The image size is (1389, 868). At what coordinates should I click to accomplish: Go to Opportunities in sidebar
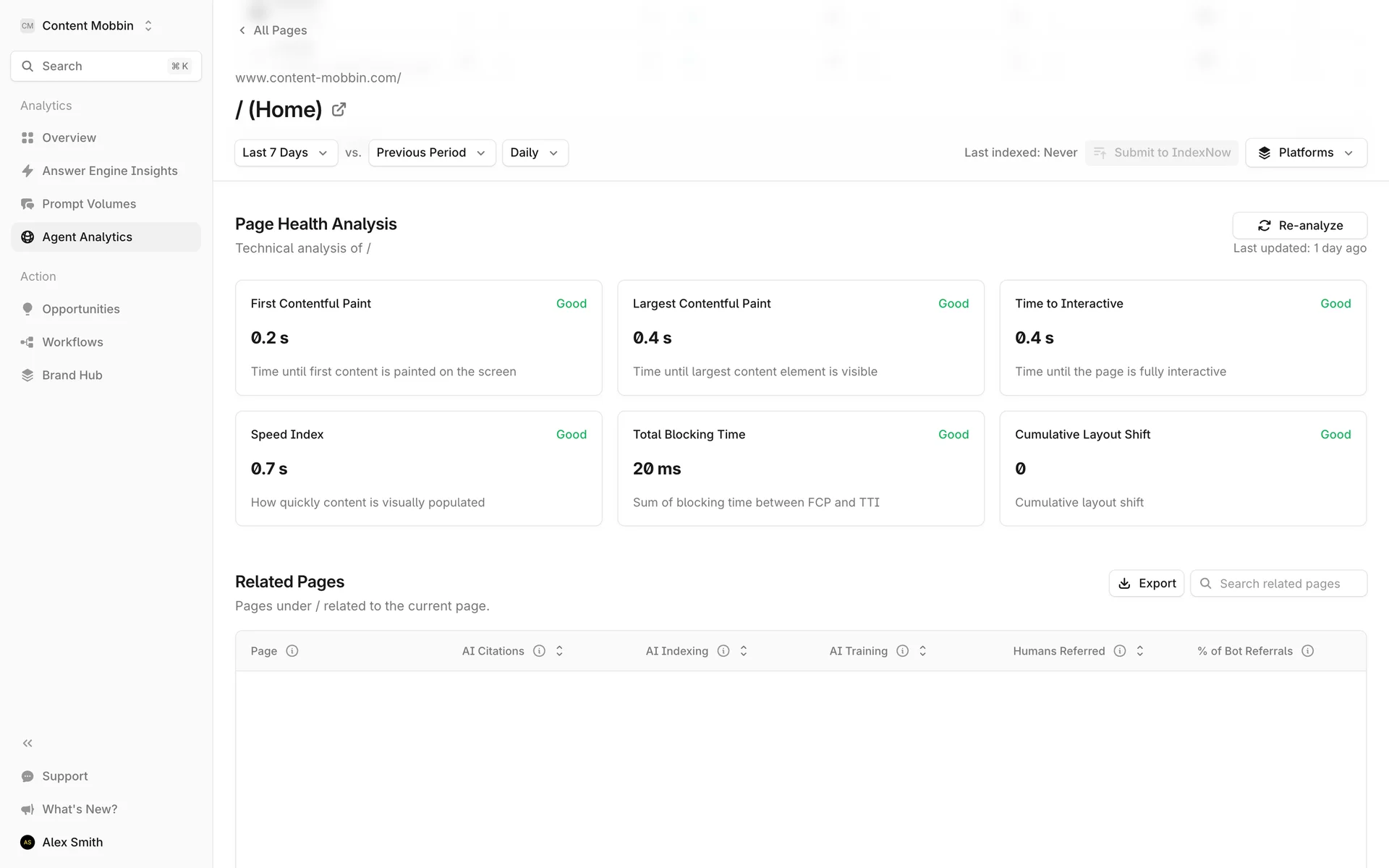pos(80,309)
